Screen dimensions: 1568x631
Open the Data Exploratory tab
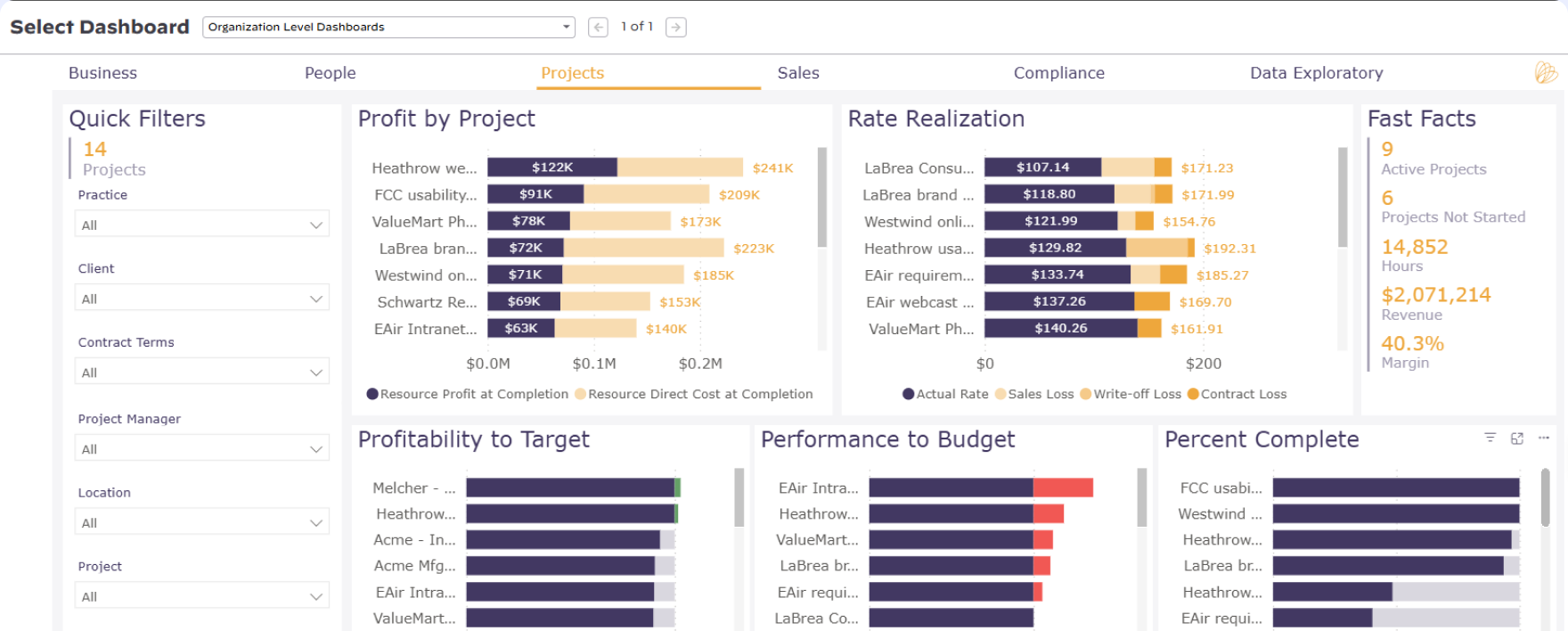(x=1316, y=73)
